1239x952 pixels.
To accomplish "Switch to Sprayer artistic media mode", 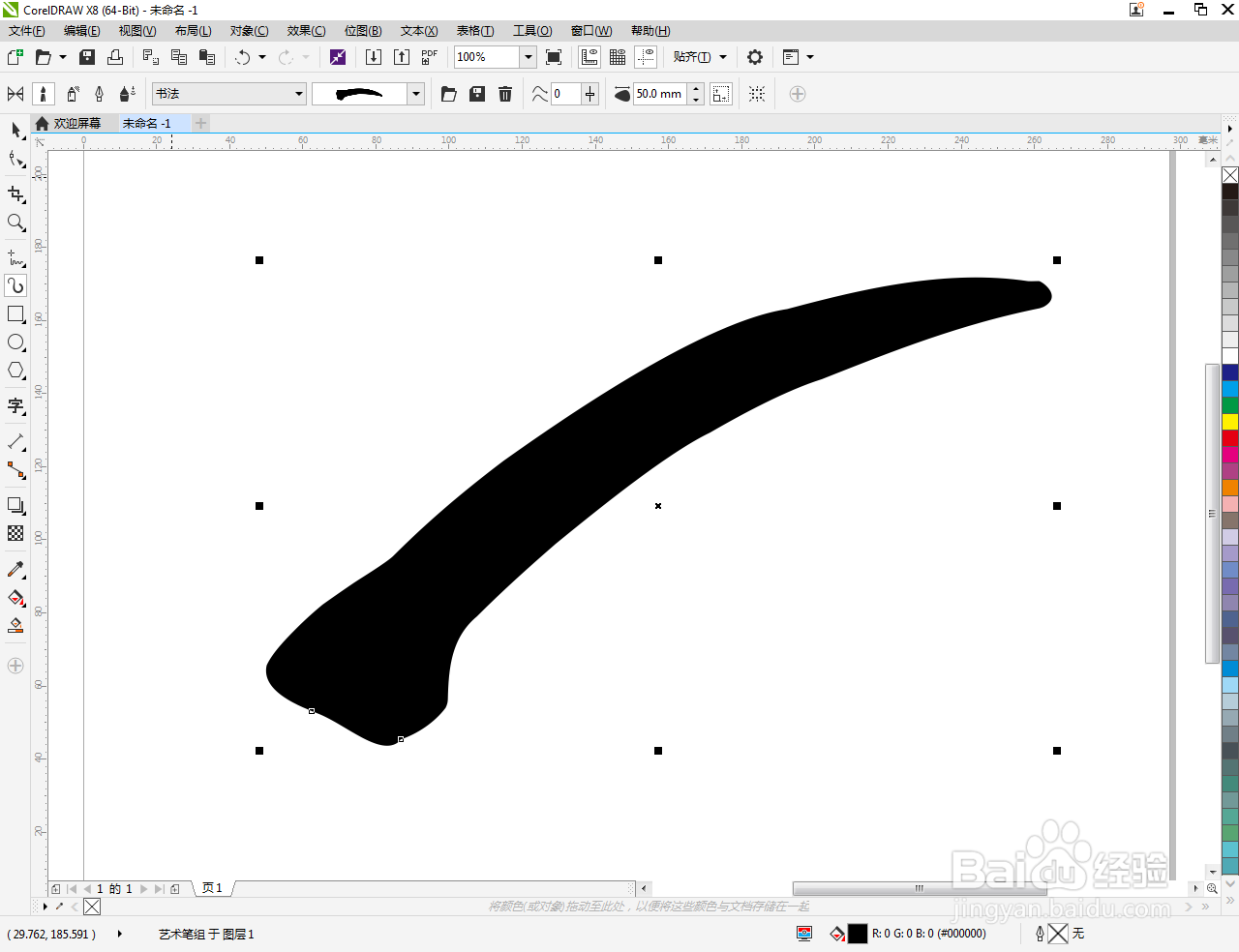I will tap(72, 94).
